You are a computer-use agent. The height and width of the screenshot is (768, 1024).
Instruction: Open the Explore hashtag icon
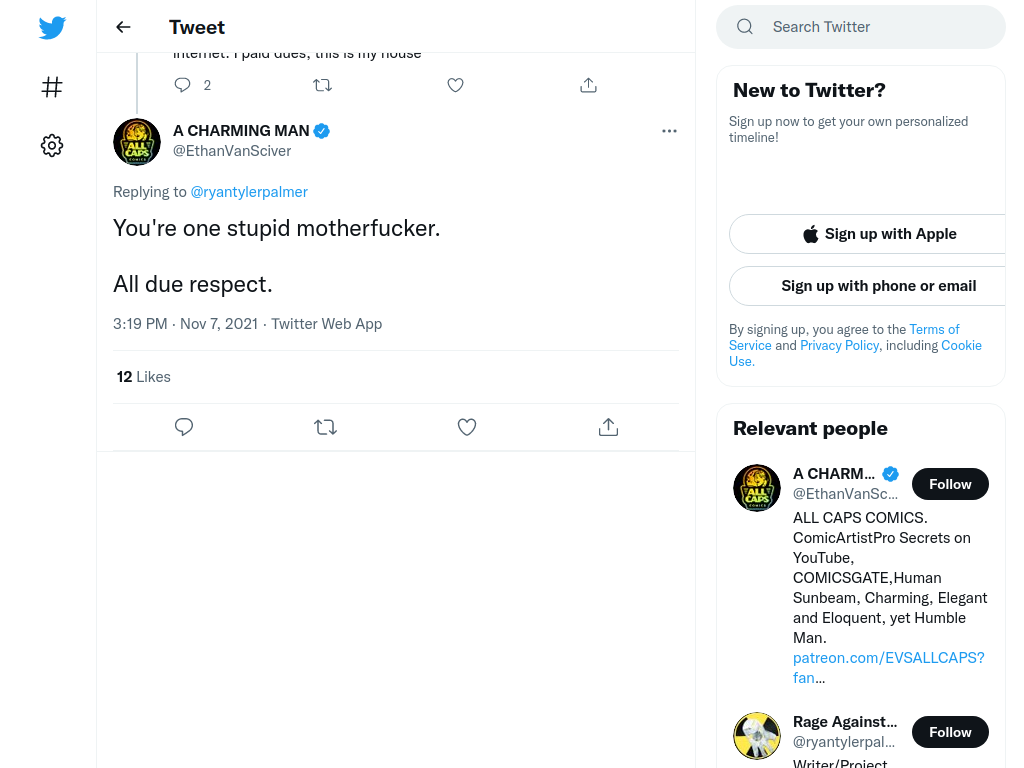[x=52, y=87]
